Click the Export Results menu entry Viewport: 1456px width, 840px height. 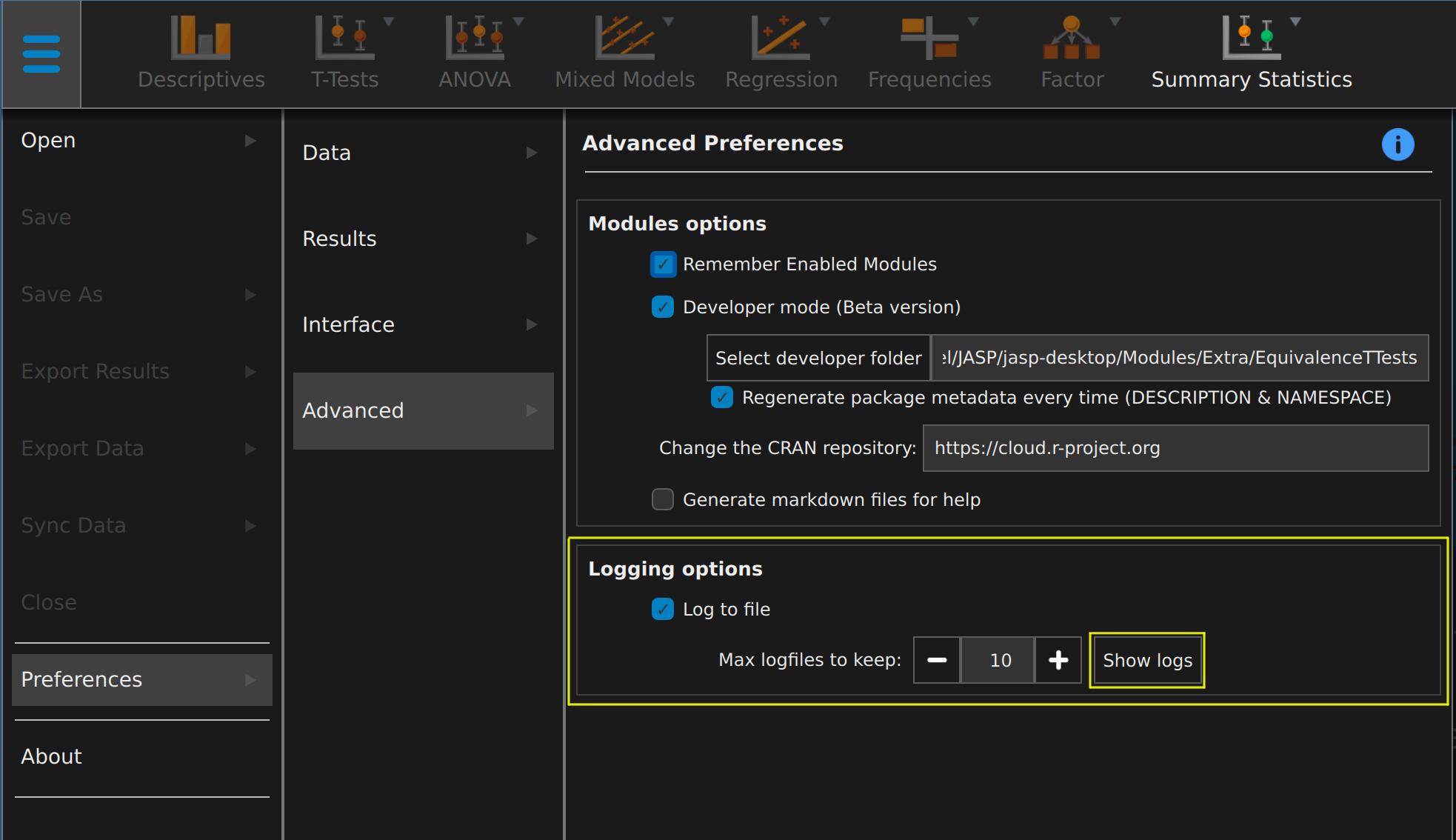pyautogui.click(x=141, y=372)
